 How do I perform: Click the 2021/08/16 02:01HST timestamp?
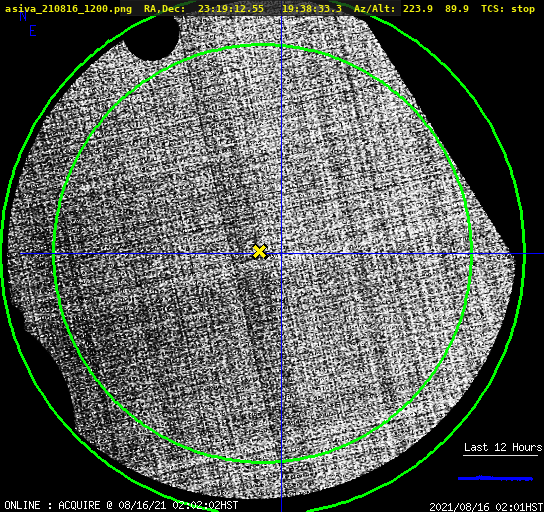pos(486,507)
